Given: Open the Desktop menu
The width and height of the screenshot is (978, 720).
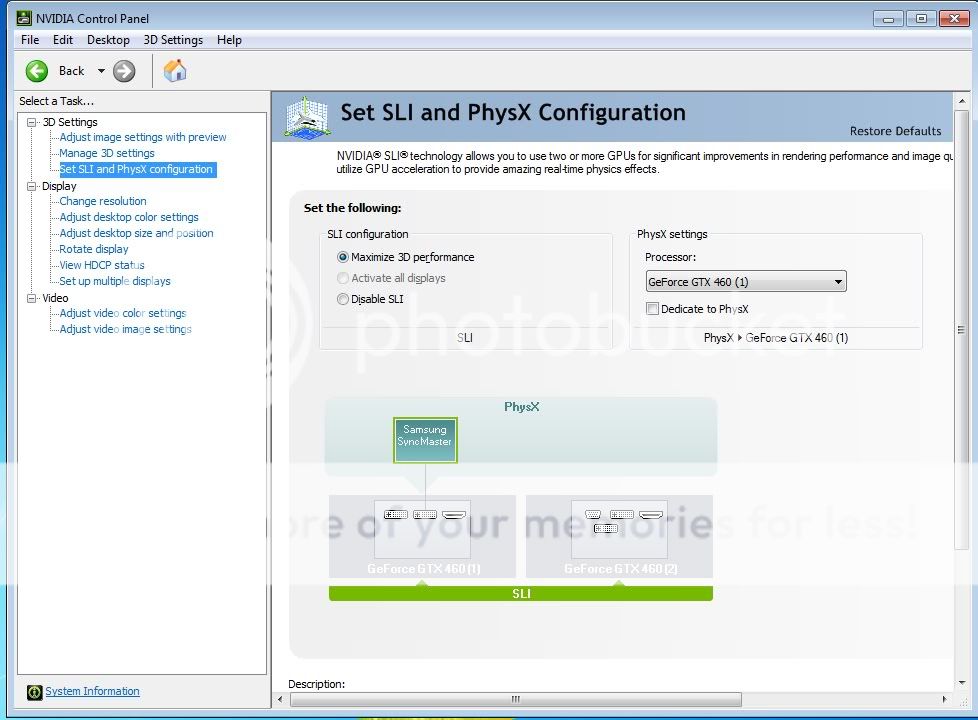Looking at the screenshot, I should coord(109,40).
